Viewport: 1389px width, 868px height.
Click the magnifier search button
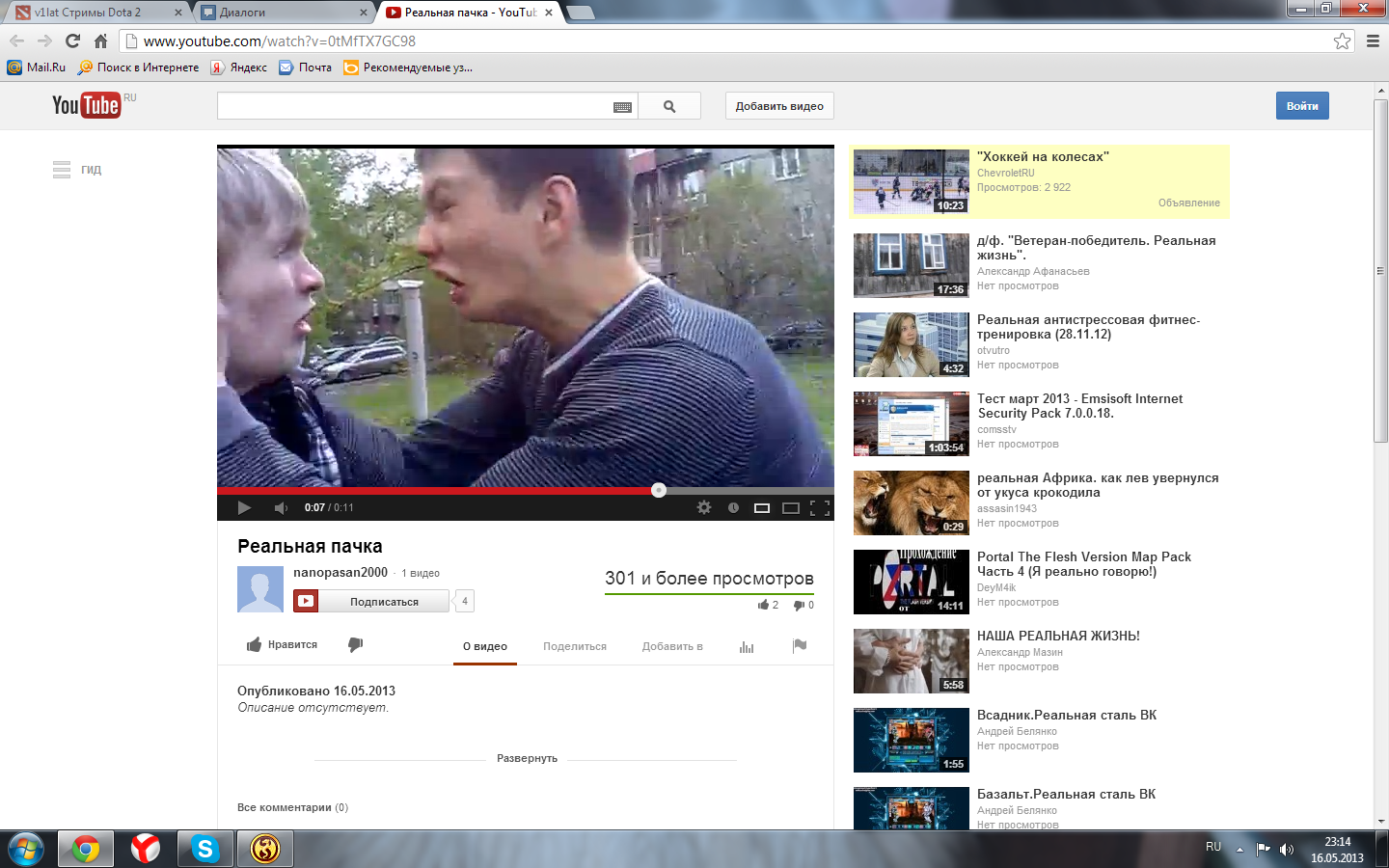point(669,107)
